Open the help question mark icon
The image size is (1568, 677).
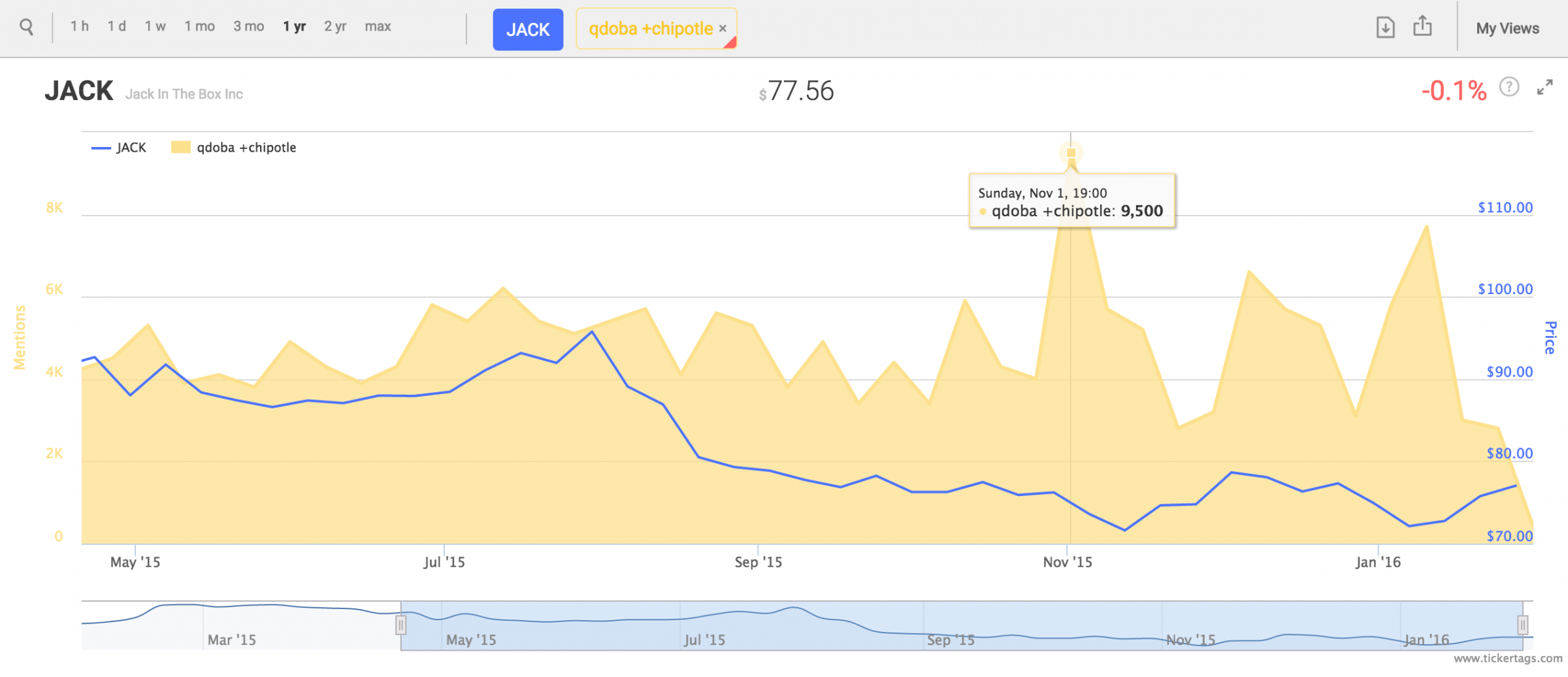point(1509,87)
